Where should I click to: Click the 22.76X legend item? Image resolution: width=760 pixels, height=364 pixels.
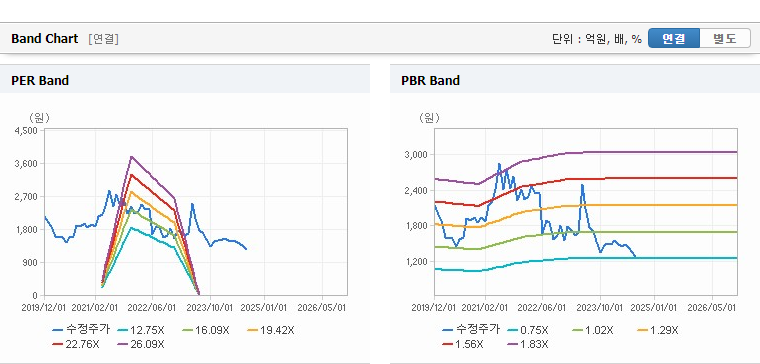point(76,345)
